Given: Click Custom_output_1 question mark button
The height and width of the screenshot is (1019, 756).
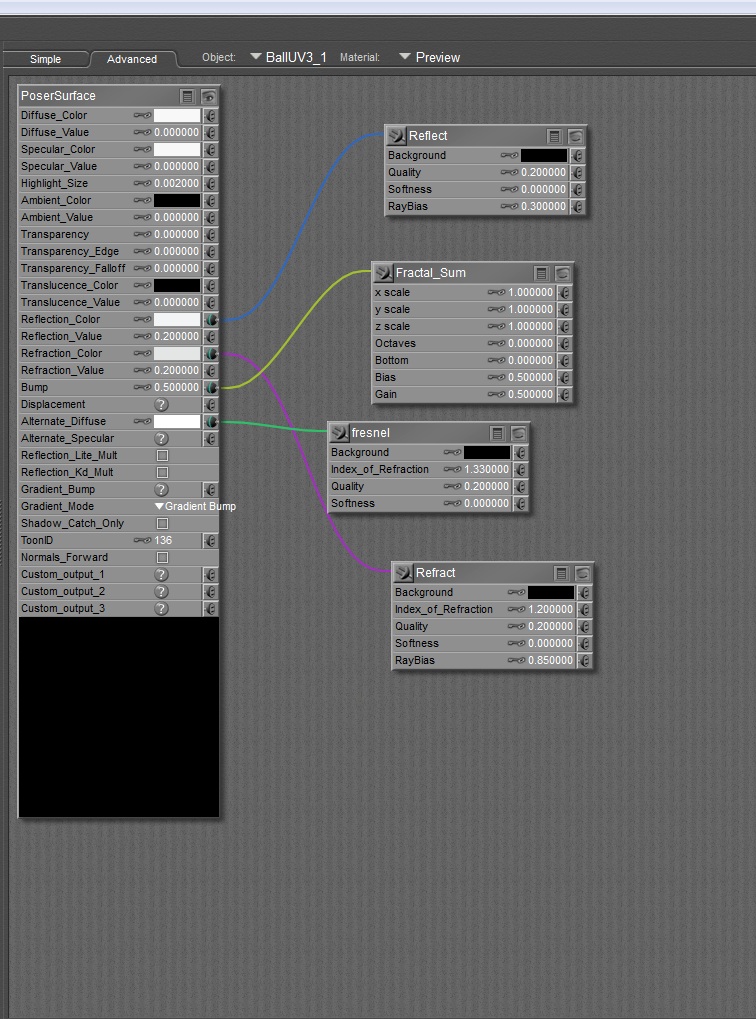Looking at the screenshot, I should pyautogui.click(x=161, y=574).
